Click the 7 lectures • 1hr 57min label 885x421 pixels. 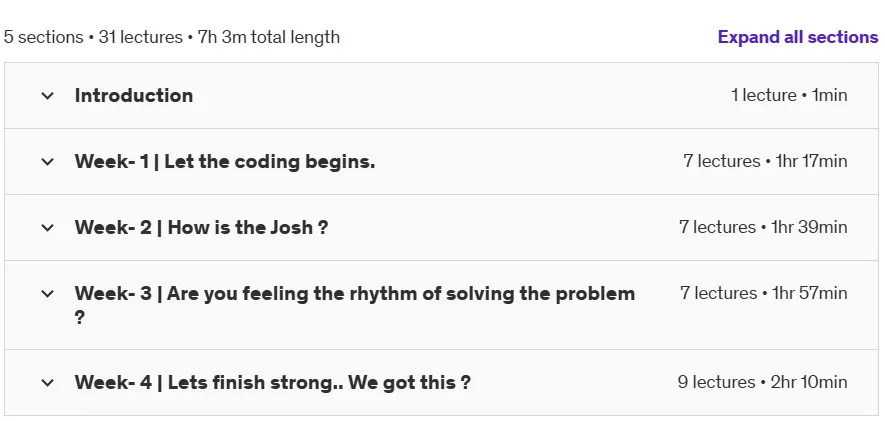point(764,293)
